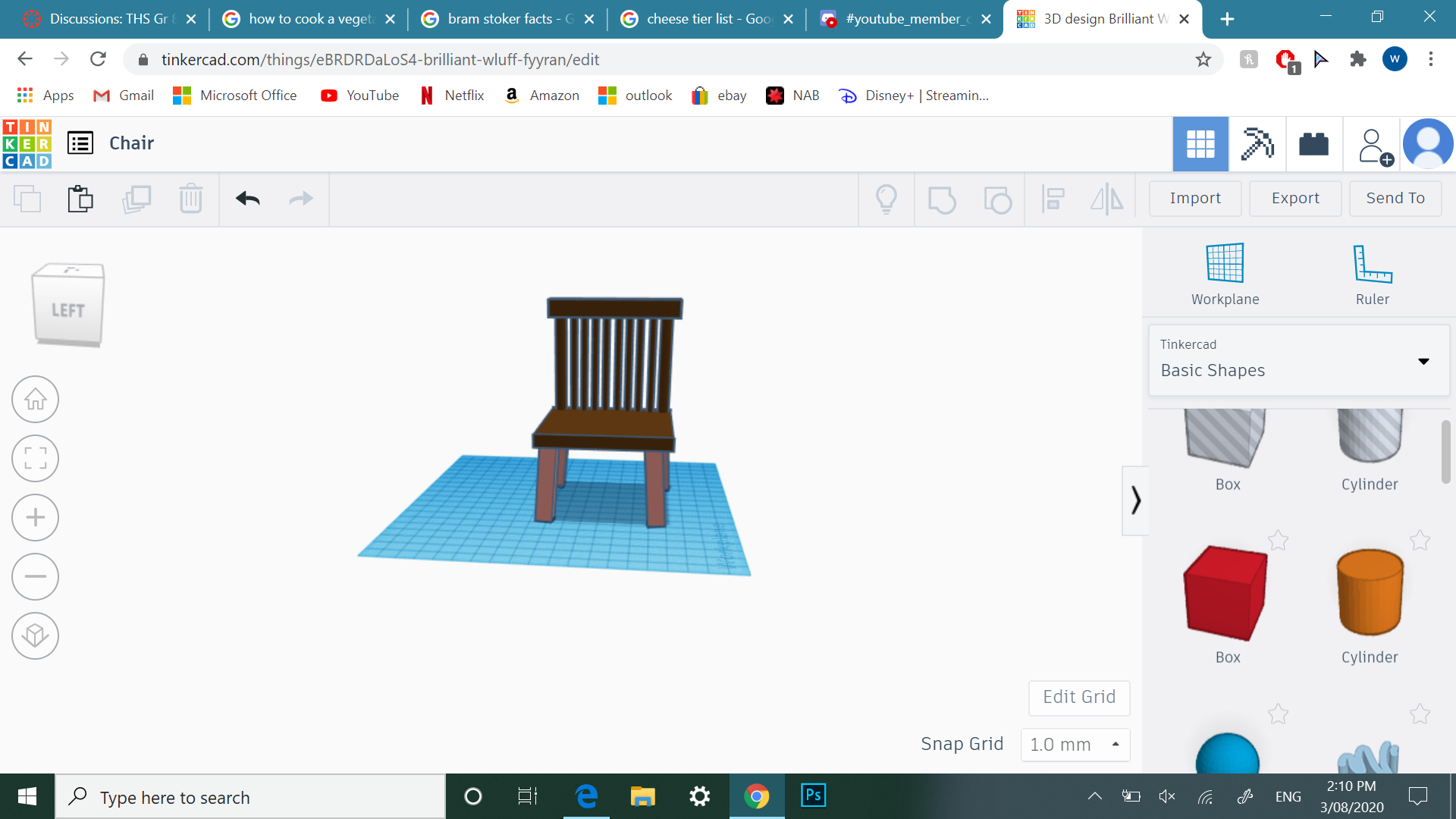Click the Ungroup icon
This screenshot has width=1456, height=819.
(x=999, y=199)
